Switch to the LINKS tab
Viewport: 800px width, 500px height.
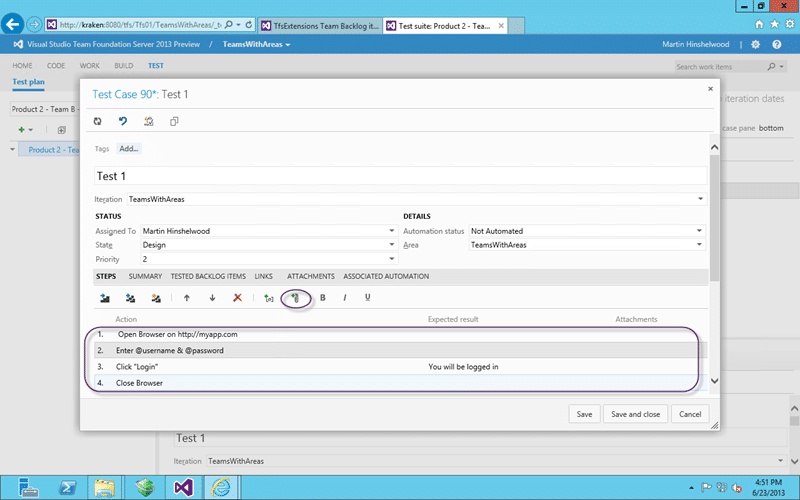pos(263,276)
